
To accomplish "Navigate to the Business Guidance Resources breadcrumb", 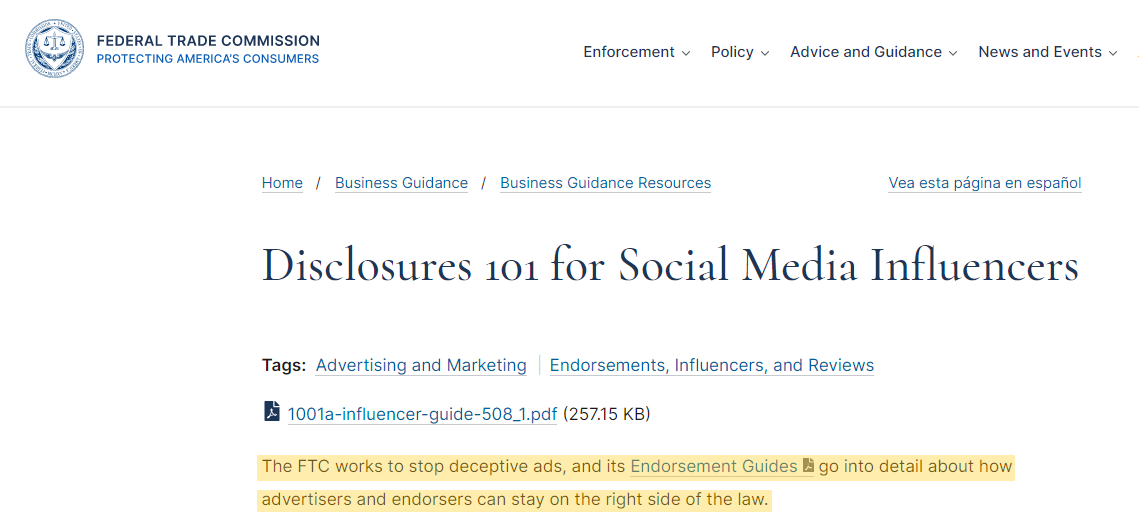I will click(605, 183).
